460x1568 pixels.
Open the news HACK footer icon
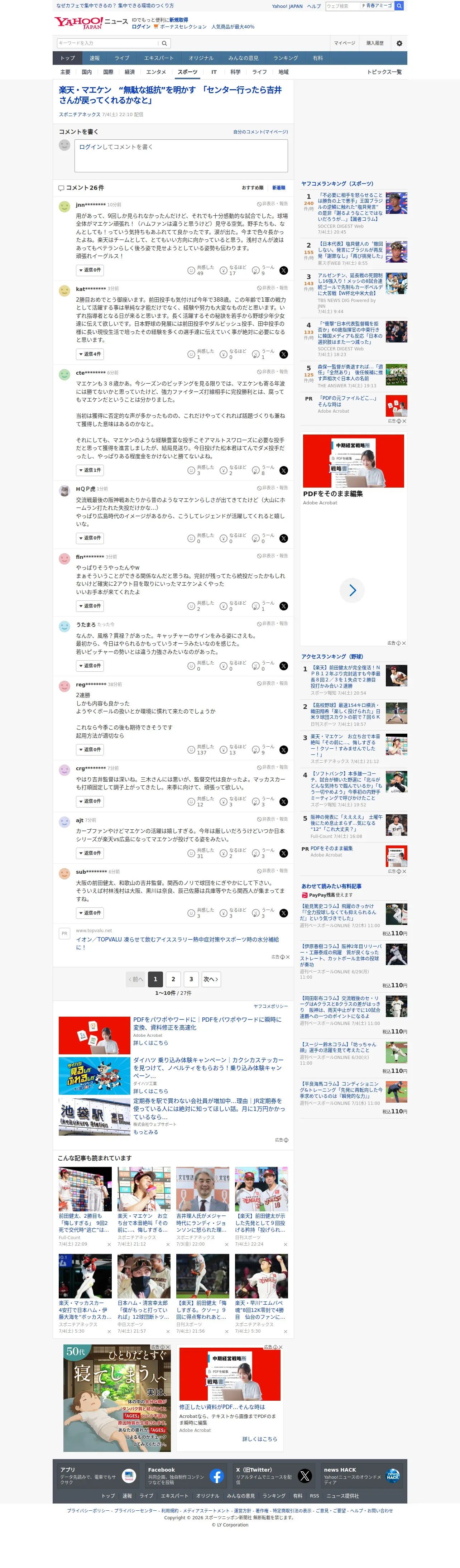point(393,1476)
